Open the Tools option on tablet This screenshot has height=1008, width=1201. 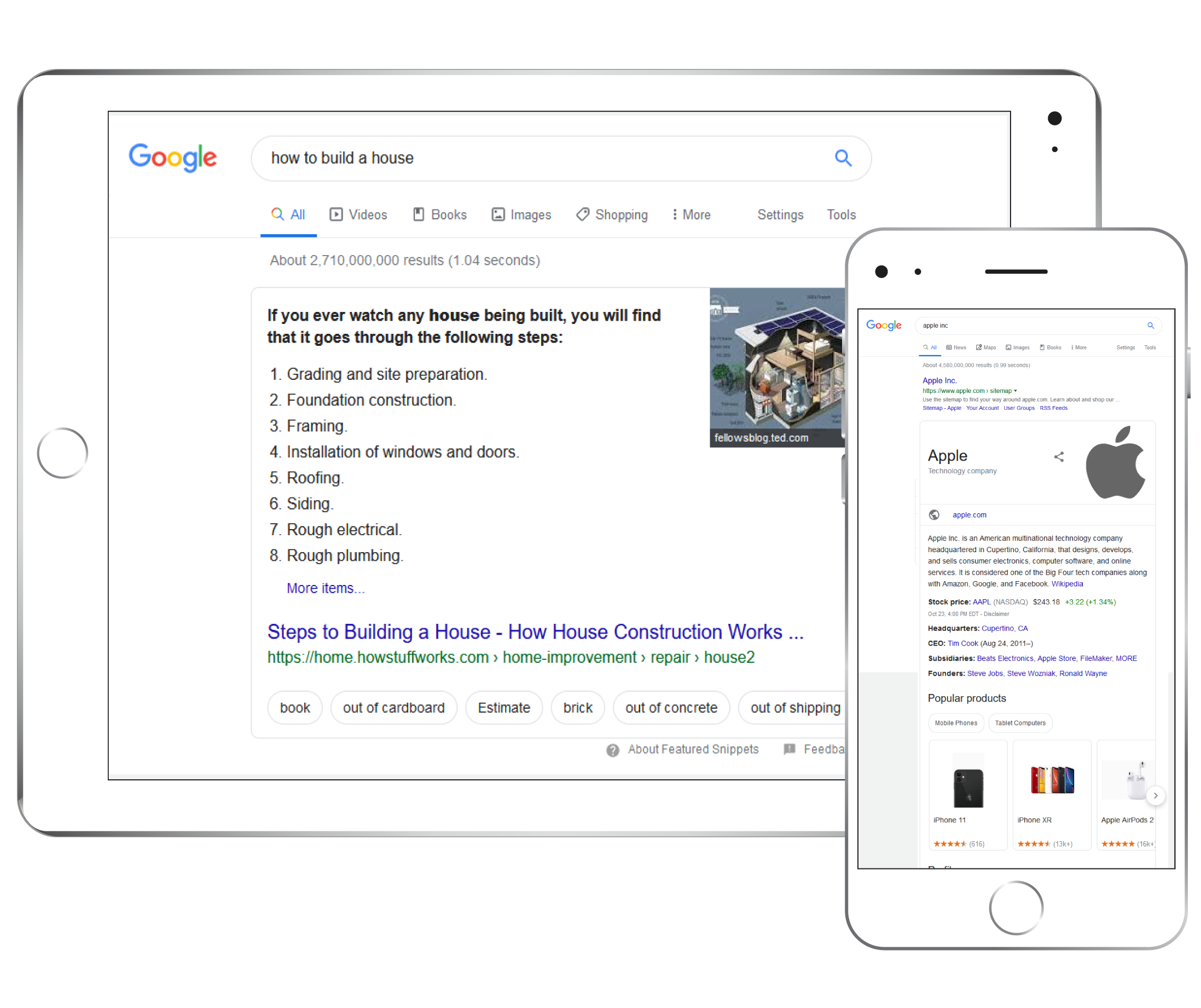coord(842,215)
